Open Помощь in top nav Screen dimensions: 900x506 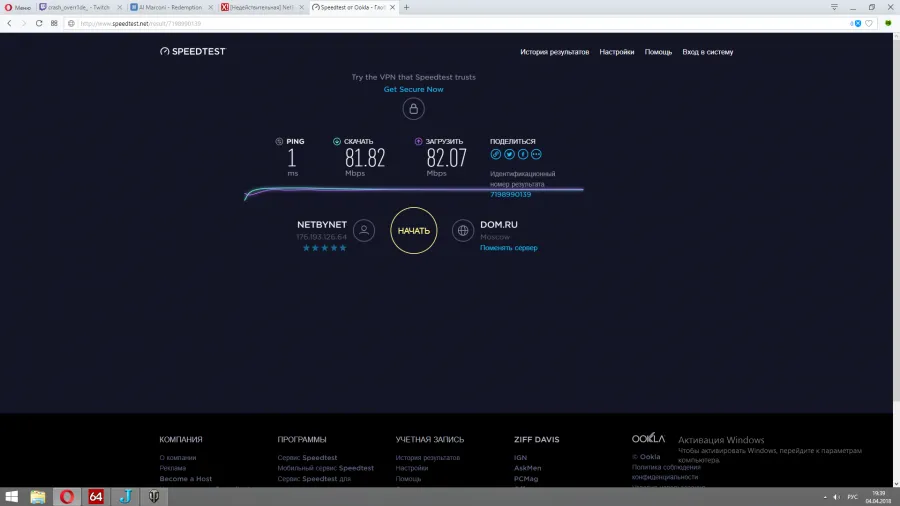[x=658, y=52]
